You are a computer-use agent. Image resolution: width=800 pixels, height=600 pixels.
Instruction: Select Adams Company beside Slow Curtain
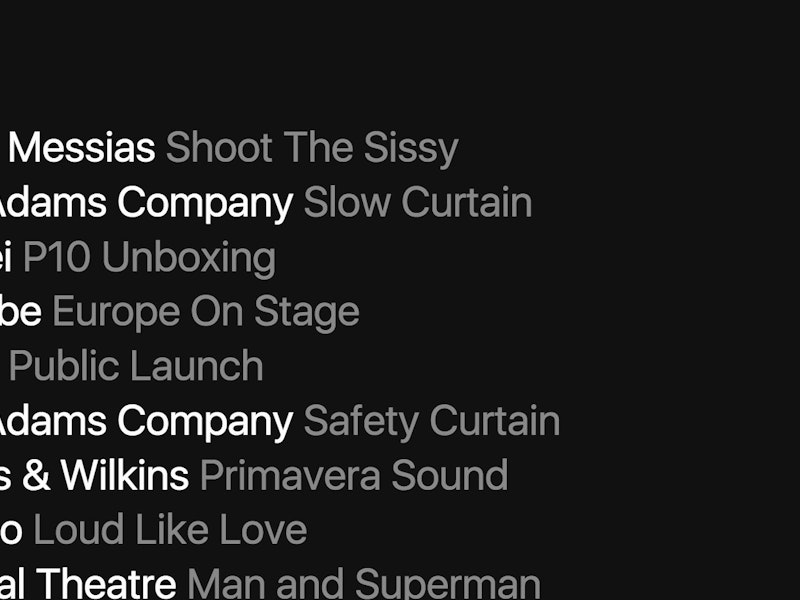click(145, 203)
